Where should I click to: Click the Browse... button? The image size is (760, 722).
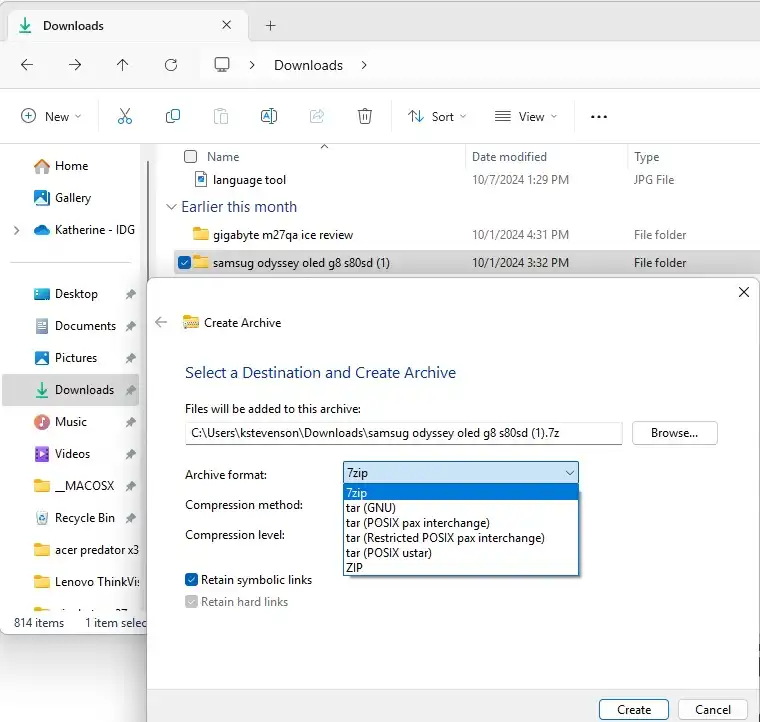[x=674, y=433]
